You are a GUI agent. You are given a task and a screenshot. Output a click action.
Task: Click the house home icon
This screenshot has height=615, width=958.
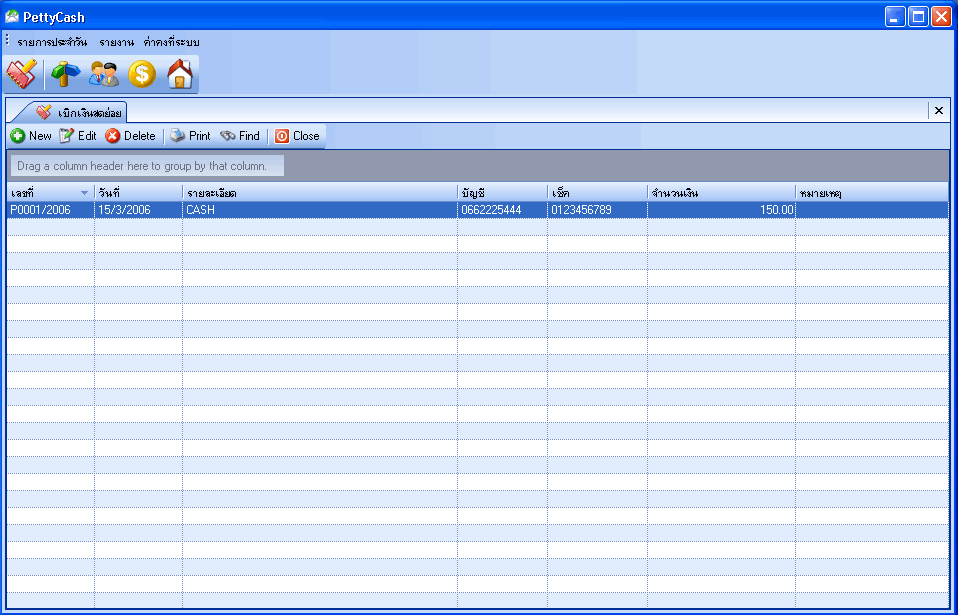click(180, 75)
